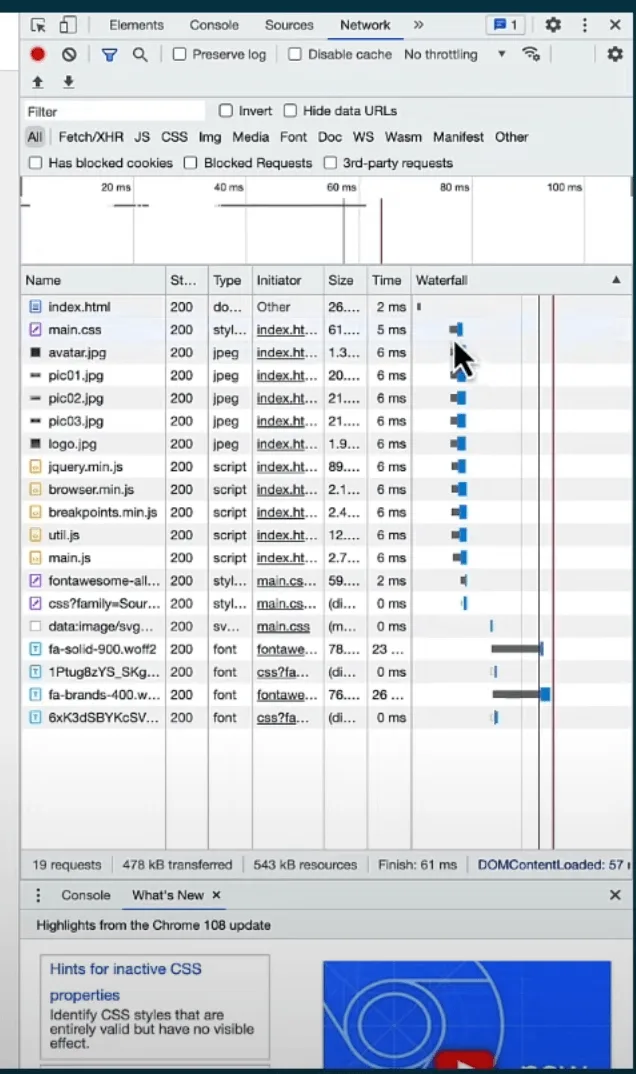Filter requests by Media type

(251, 137)
